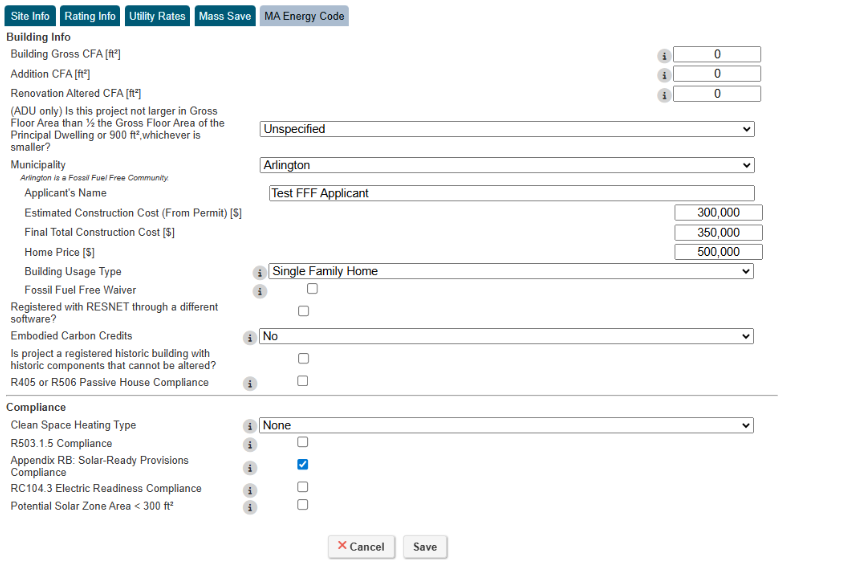Screen dimensions: 846x562
Task: Click the Cancel button
Action: click(x=361, y=547)
